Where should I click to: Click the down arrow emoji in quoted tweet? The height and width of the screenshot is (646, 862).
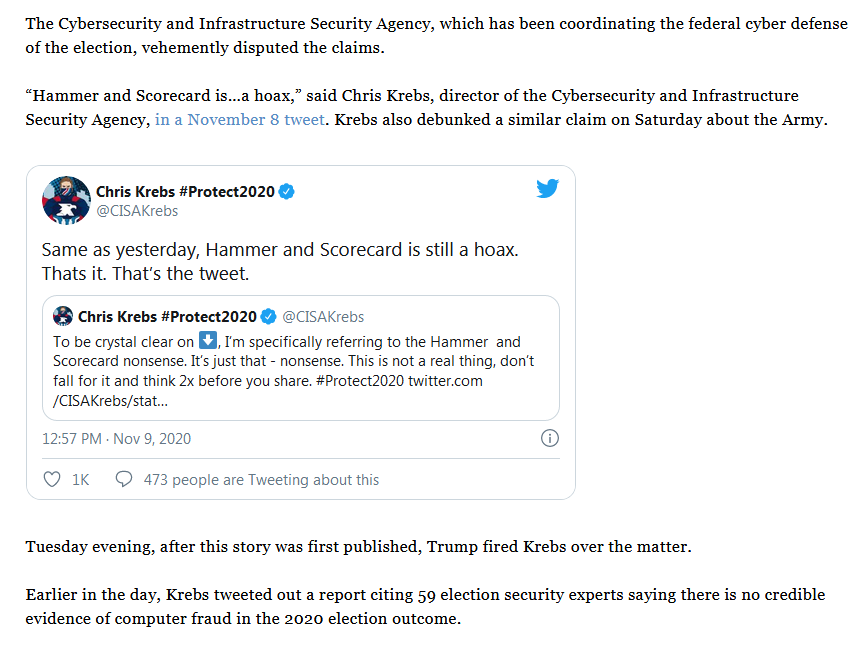click(x=208, y=341)
